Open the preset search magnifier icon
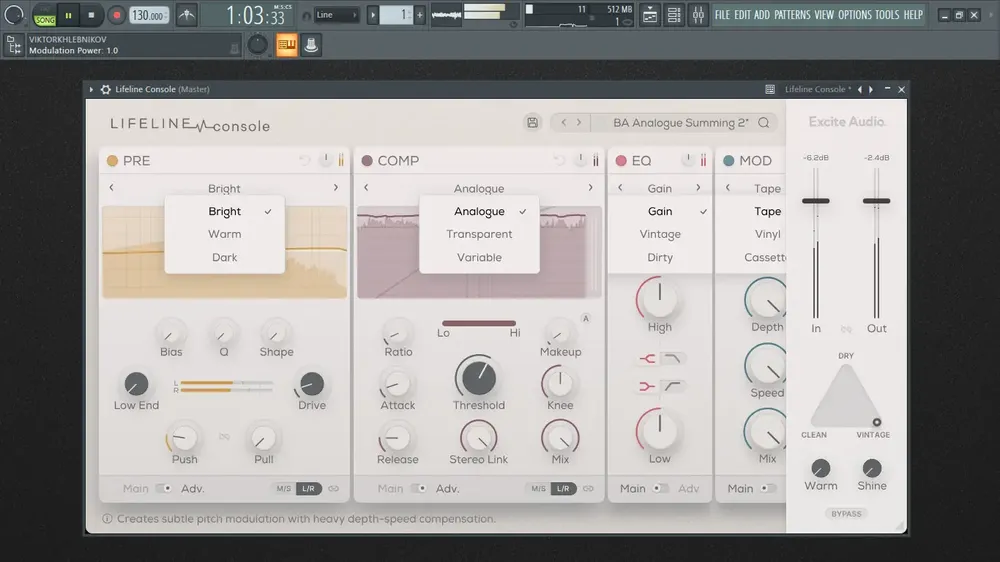The height and width of the screenshot is (562, 1000). coord(763,122)
